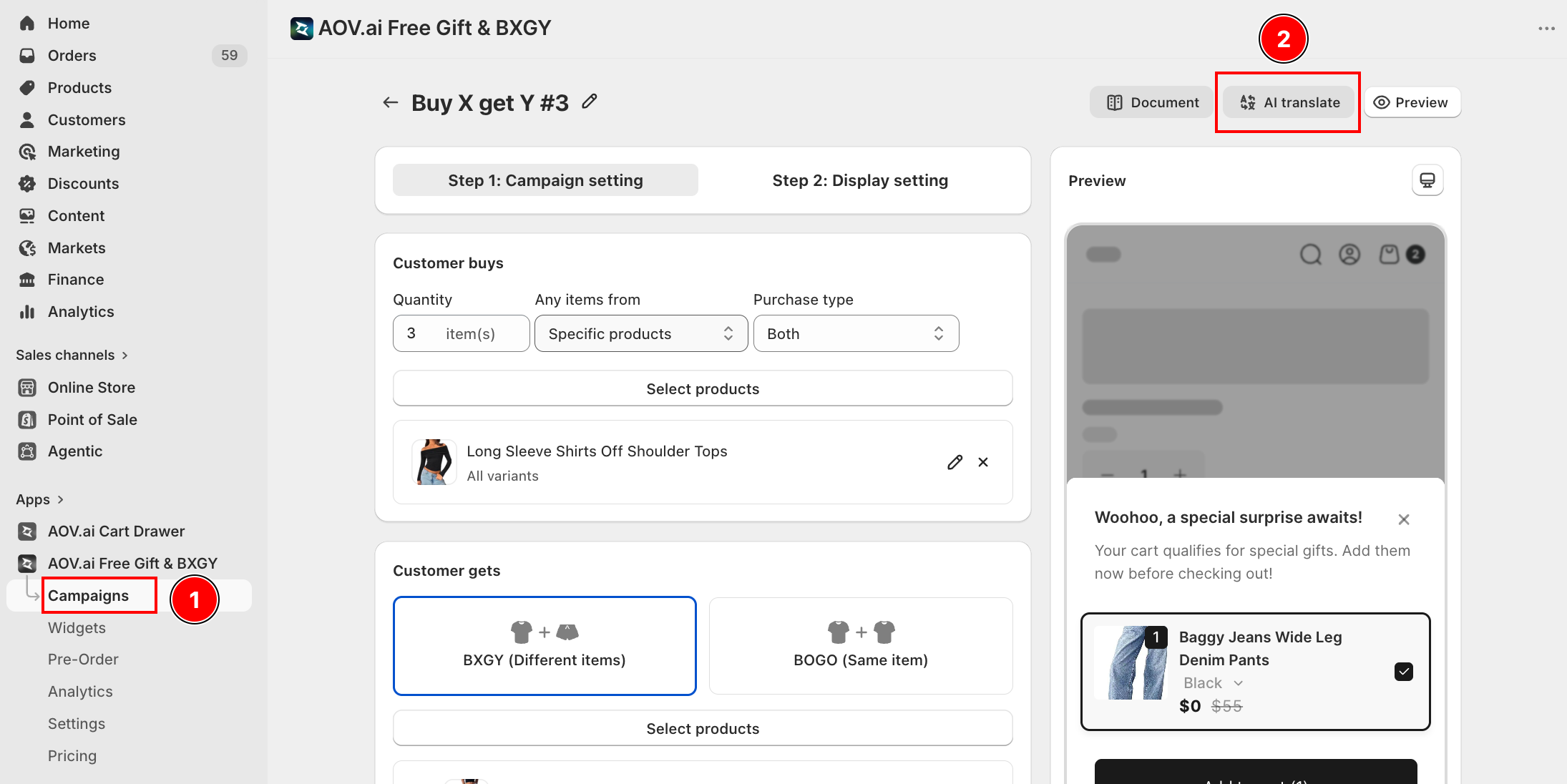Click the Orders count badge 59
Screen dimensions: 1567x784
[229, 55]
